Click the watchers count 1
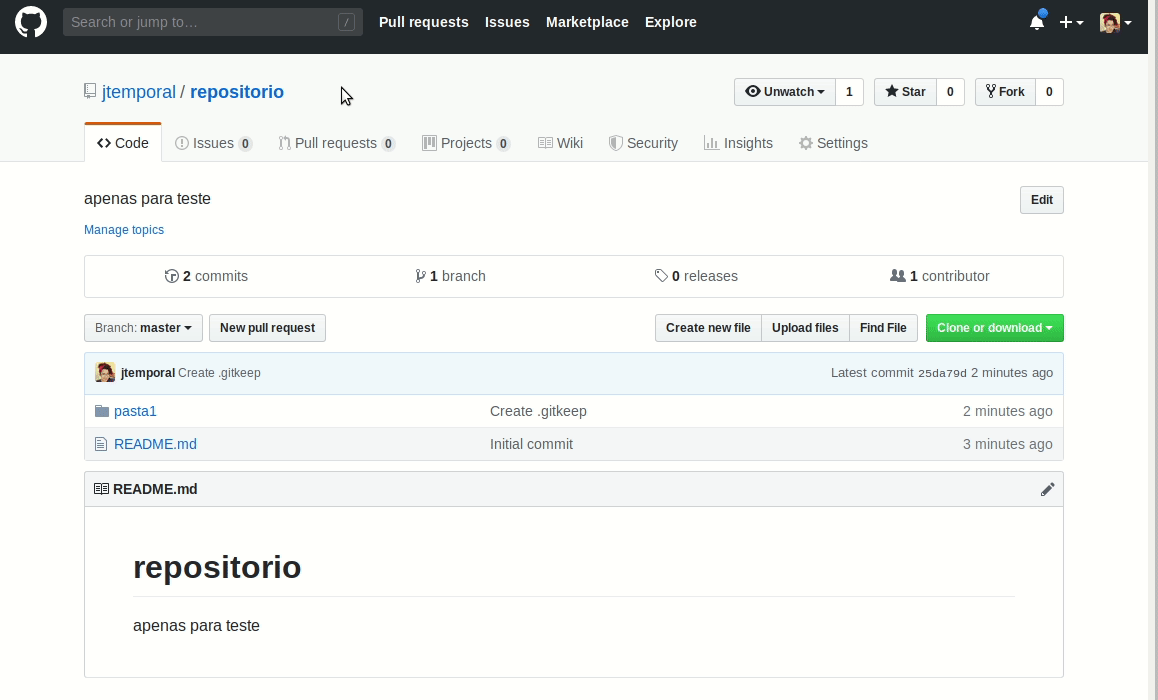1158x700 pixels. (849, 92)
